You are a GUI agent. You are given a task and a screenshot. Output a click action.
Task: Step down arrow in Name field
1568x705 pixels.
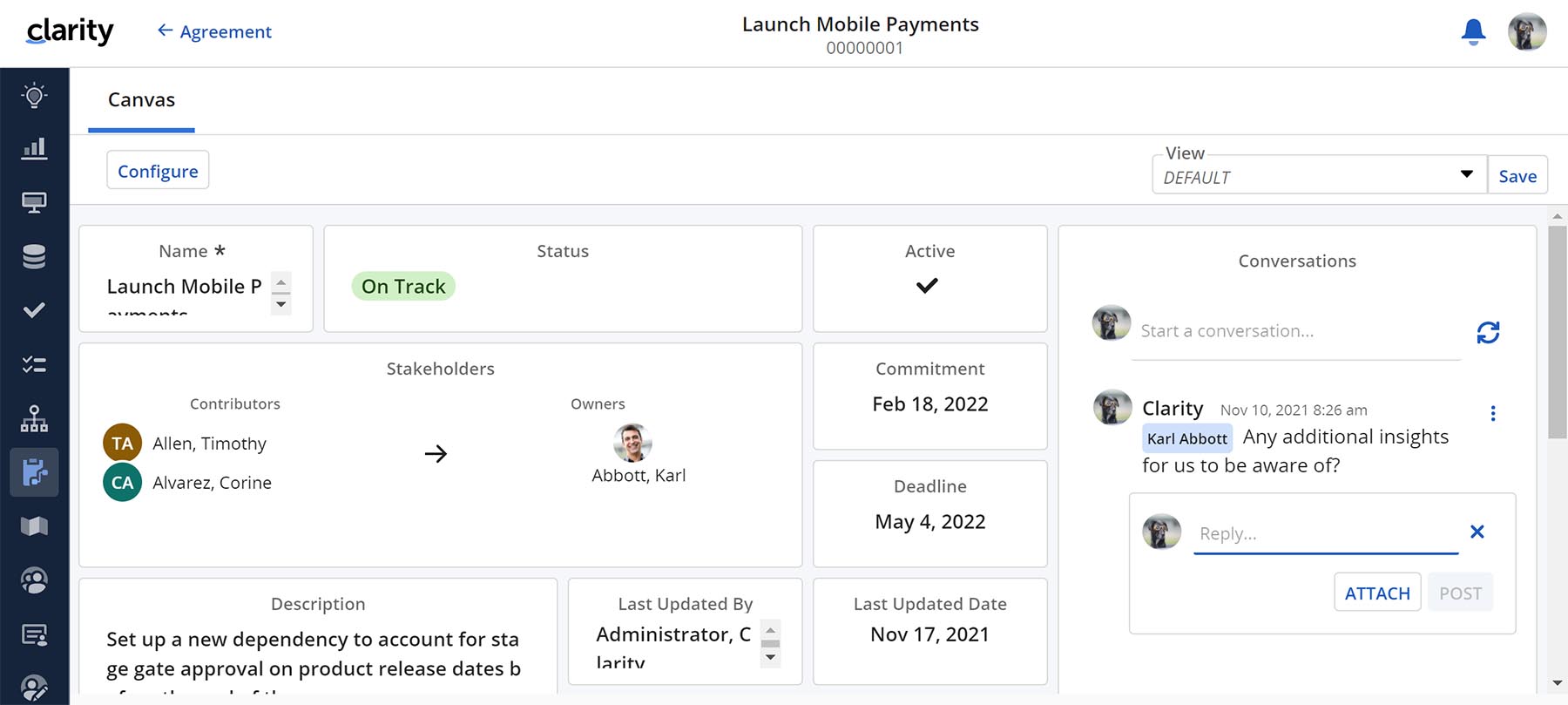[x=280, y=305]
